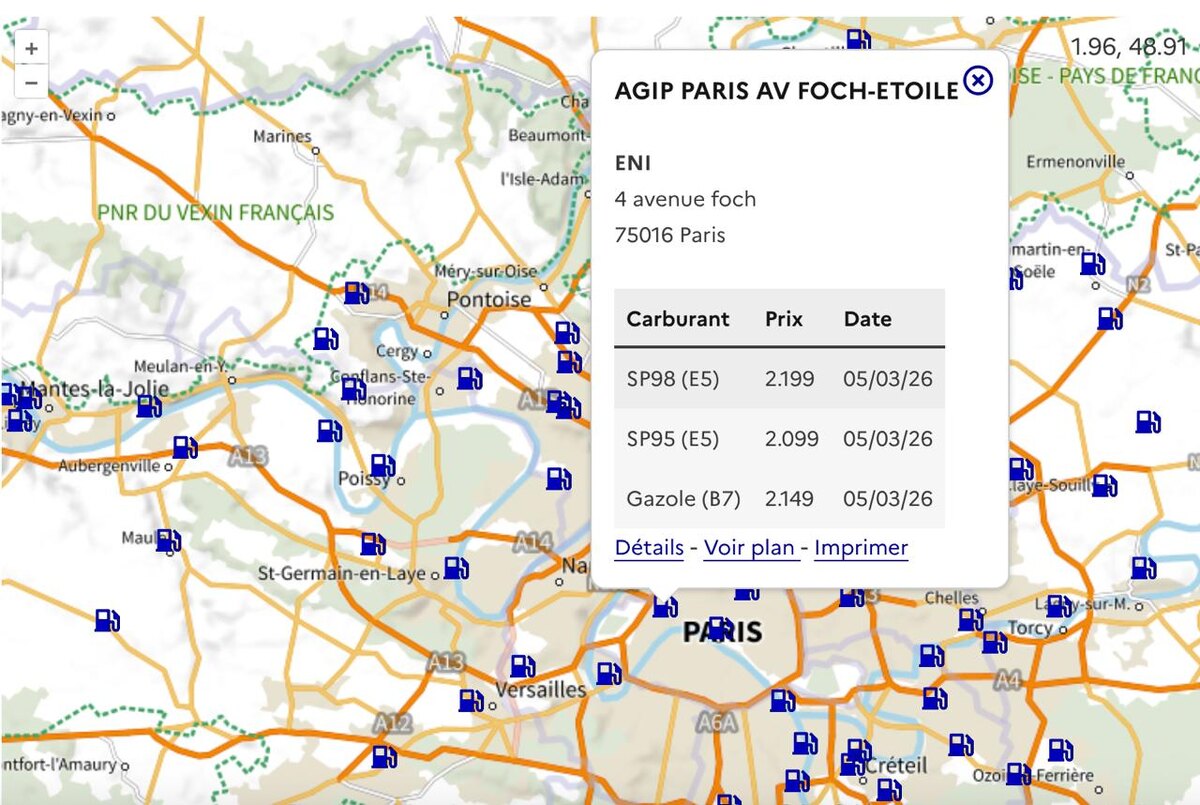Screen dimensions: 1200x805
Task: Select fuel station icon left of Torcy
Action: [994, 642]
